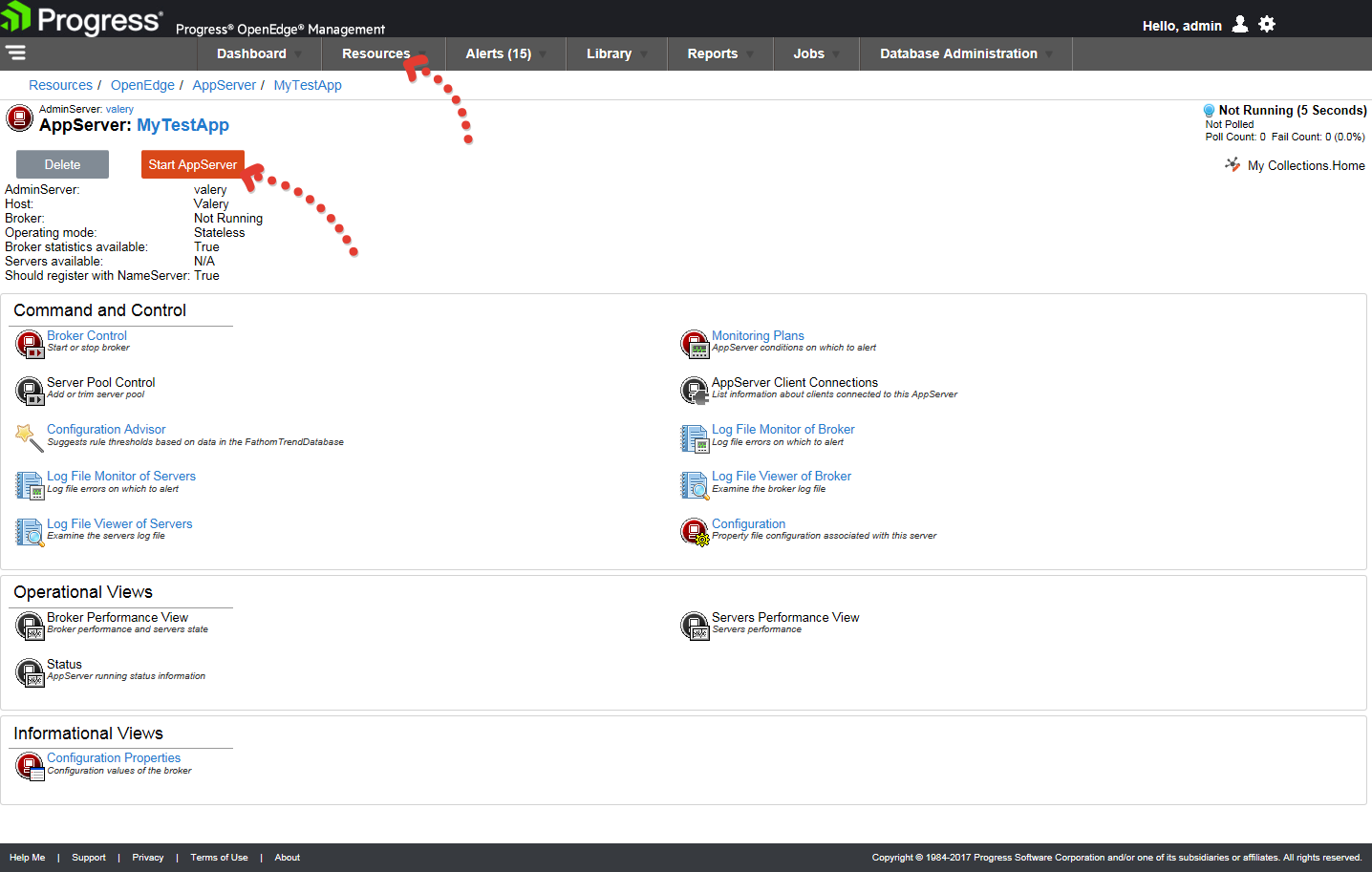Click the Configuration gear server icon
The height and width of the screenshot is (872, 1372).
695,532
